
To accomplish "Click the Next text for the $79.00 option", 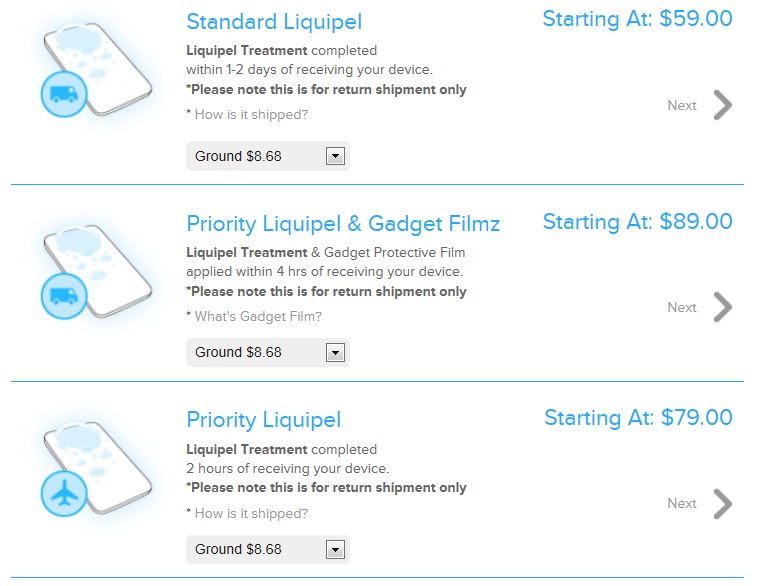I will (682, 504).
